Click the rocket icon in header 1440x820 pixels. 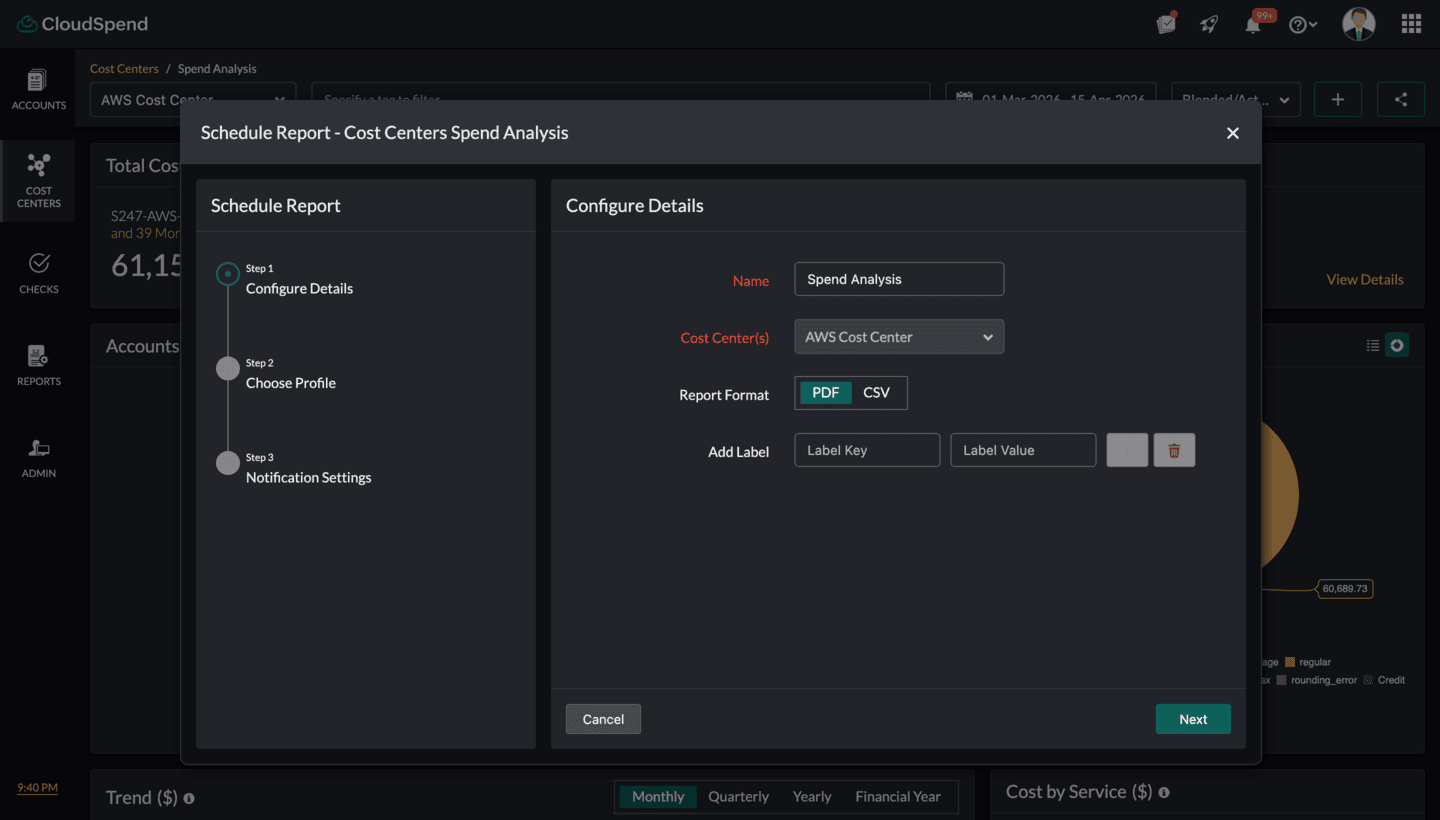pos(1209,25)
